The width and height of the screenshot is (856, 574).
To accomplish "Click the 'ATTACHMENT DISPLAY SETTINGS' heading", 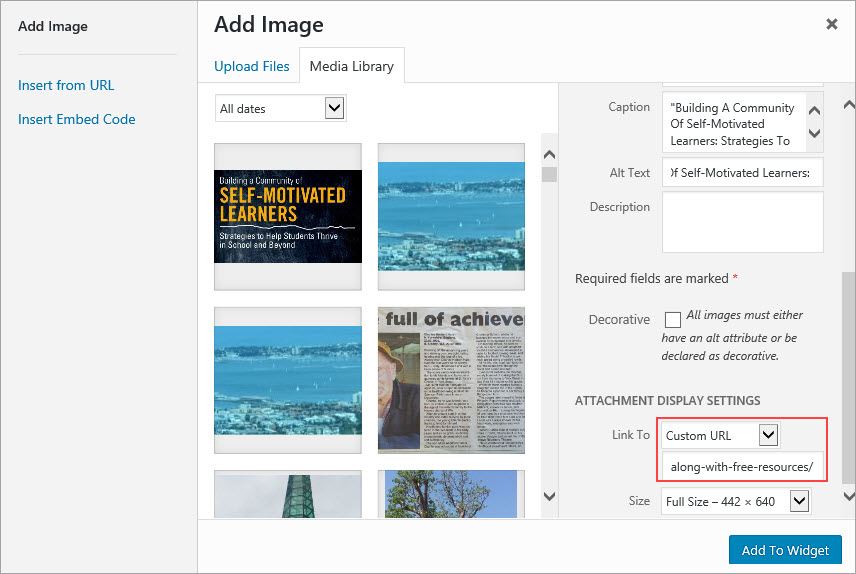I will (x=667, y=400).
